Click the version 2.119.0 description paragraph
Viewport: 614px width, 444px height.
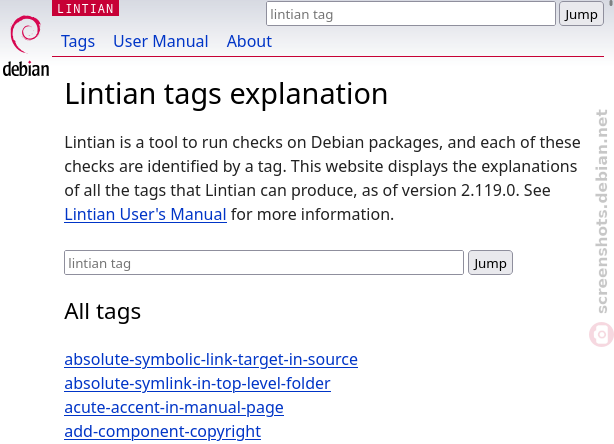click(x=322, y=179)
